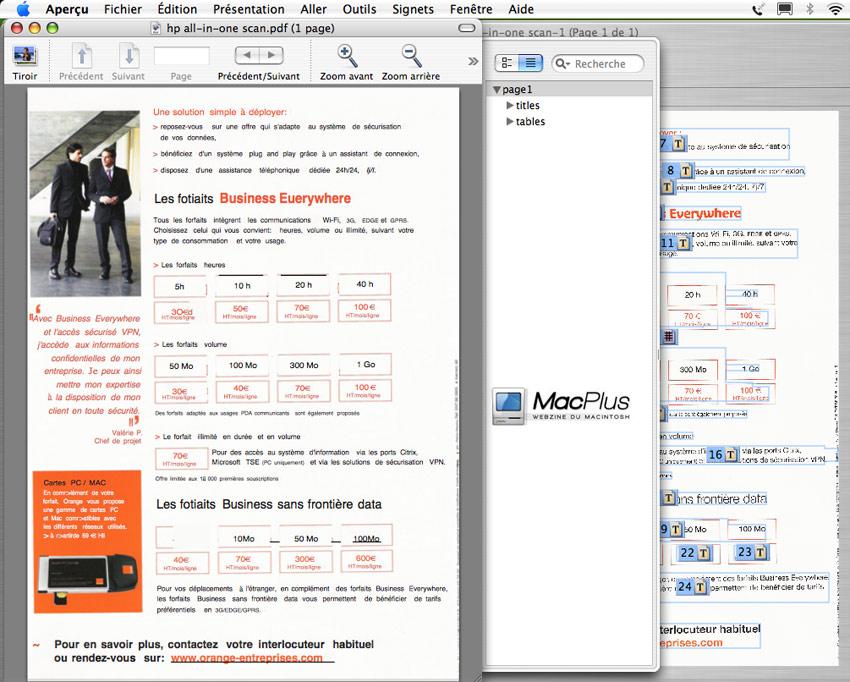This screenshot has height=682, width=850.
Task: Go back with Précédent/Suivant left arrow
Action: 247,55
